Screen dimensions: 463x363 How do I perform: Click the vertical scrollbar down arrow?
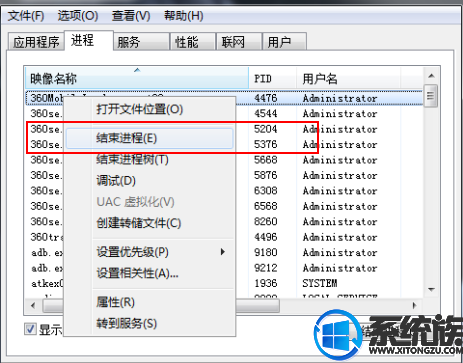[x=431, y=289]
